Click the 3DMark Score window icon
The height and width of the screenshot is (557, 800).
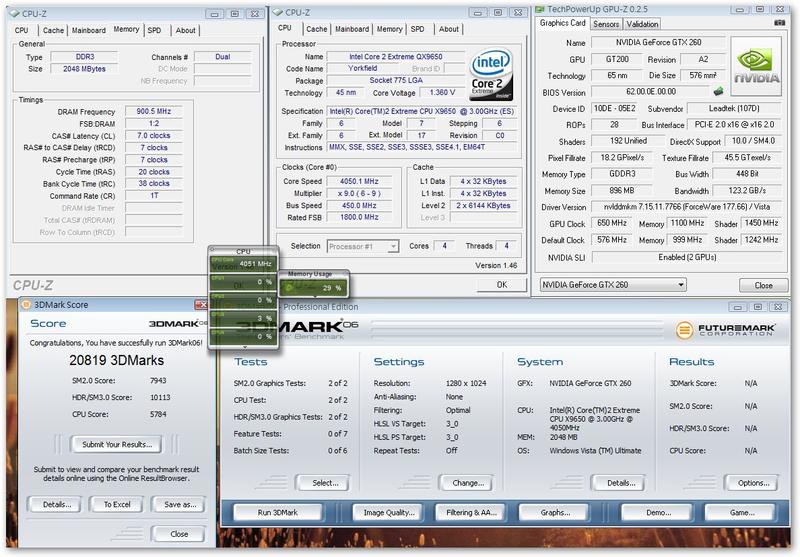(25, 305)
